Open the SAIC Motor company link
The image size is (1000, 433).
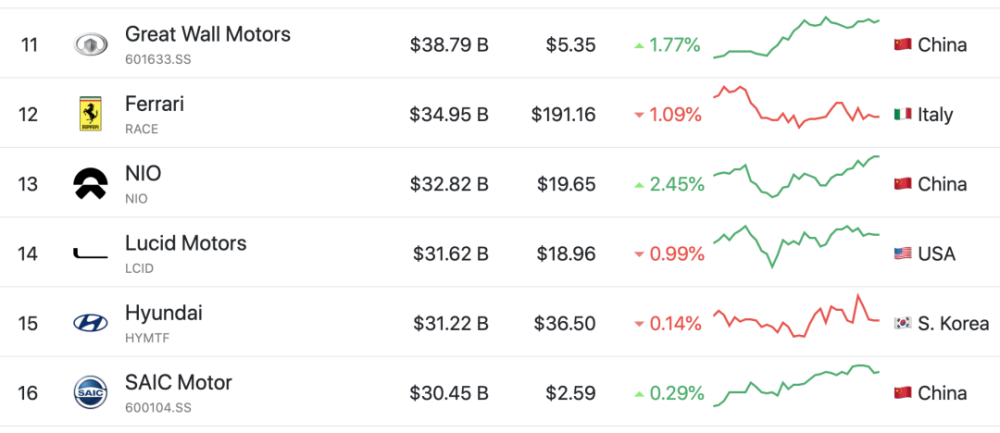tap(179, 382)
